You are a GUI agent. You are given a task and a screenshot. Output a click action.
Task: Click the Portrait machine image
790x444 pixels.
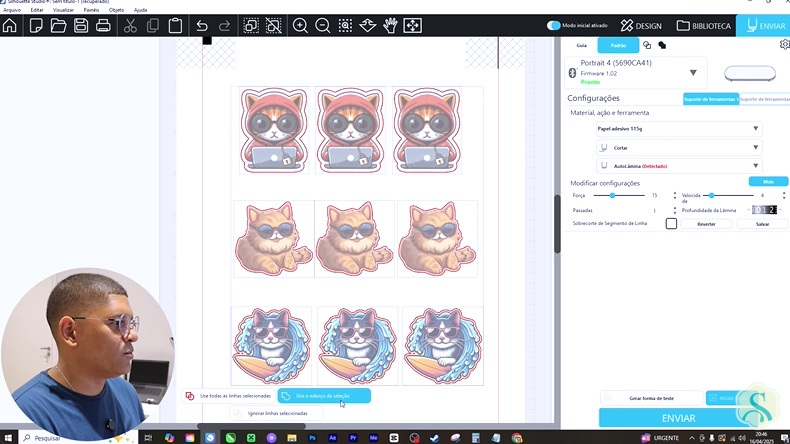click(x=750, y=73)
